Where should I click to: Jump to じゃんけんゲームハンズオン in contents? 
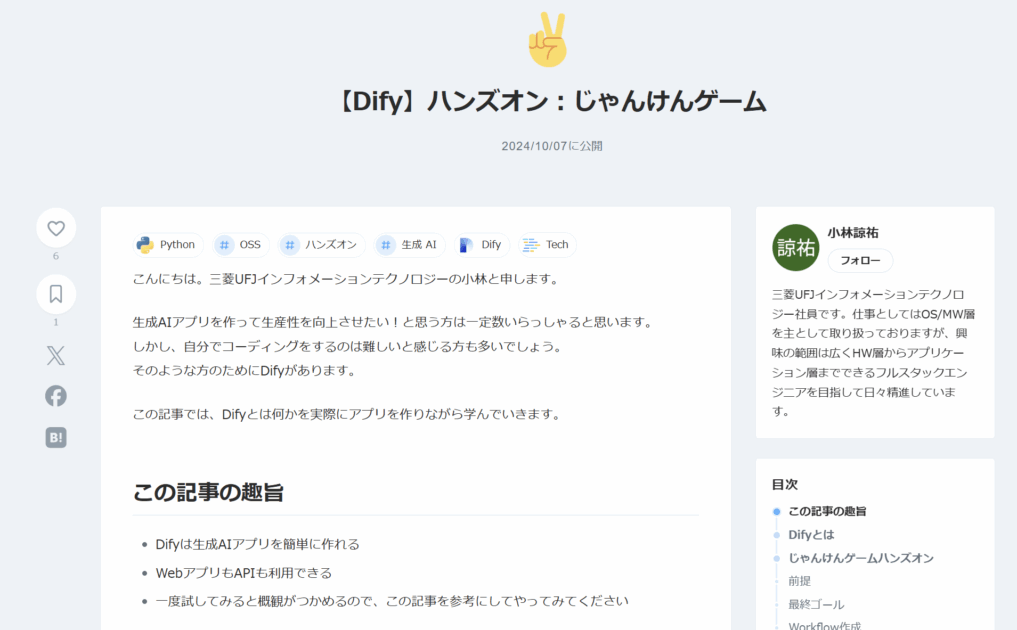(861, 558)
